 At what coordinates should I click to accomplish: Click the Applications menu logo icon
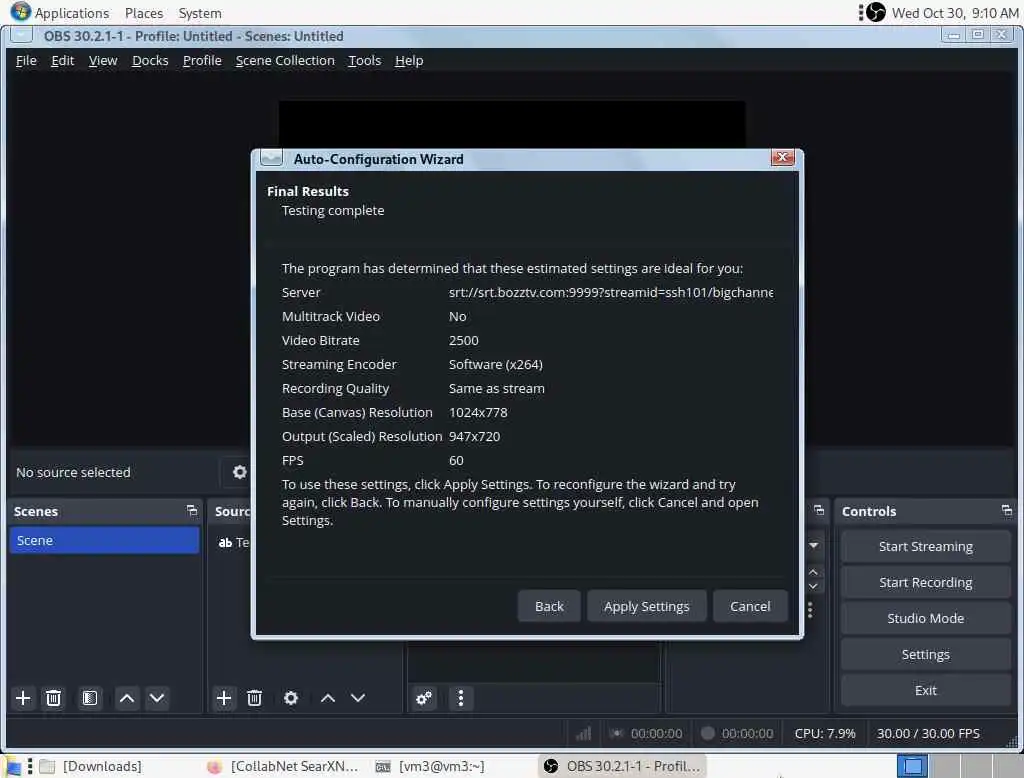pos(20,12)
